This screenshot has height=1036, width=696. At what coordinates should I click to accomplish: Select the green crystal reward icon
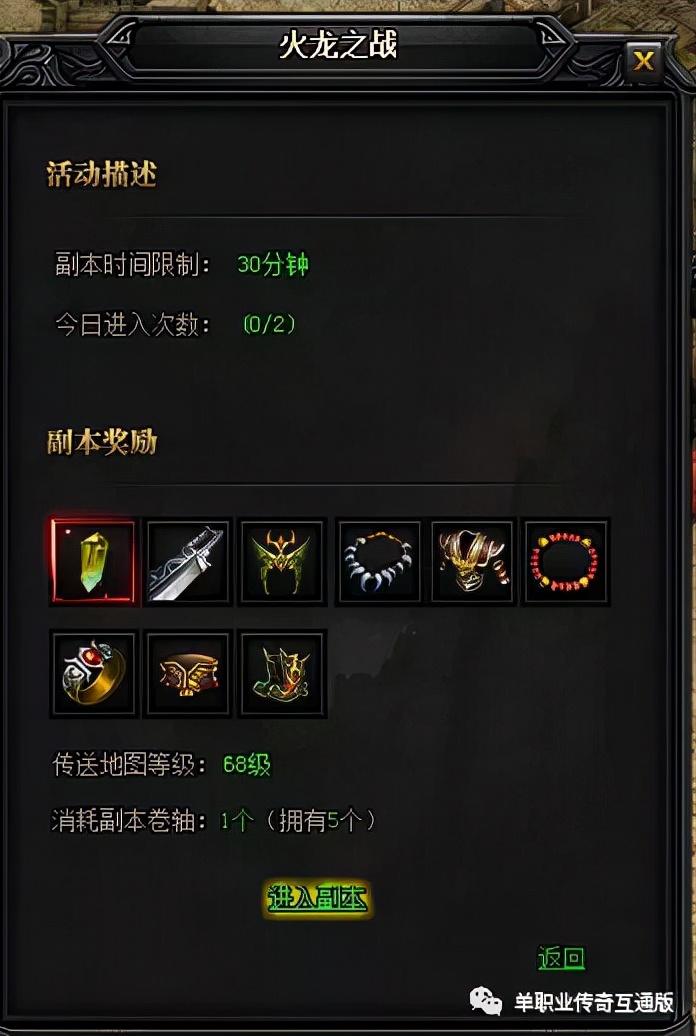93,562
